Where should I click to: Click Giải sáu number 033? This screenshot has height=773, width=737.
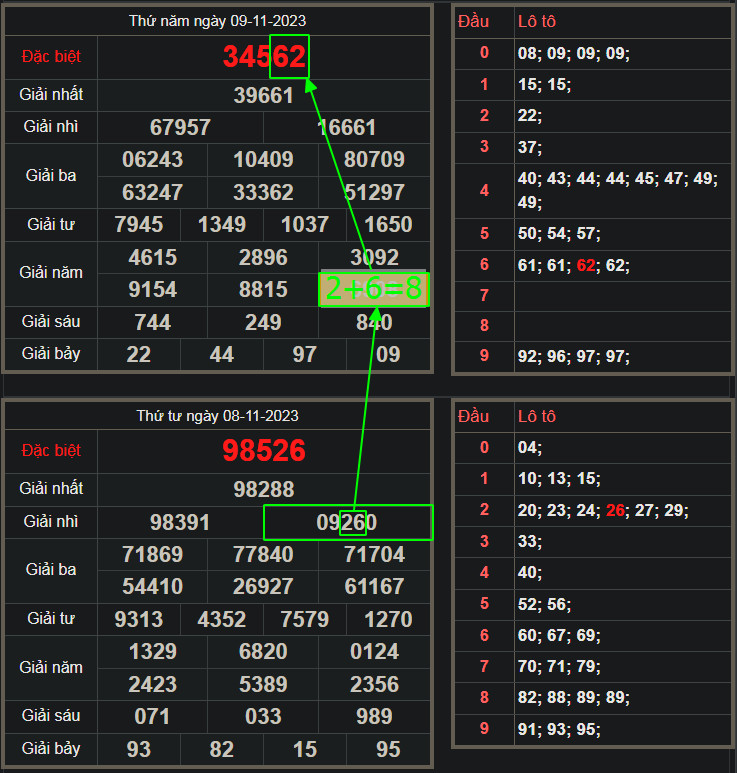click(x=263, y=716)
